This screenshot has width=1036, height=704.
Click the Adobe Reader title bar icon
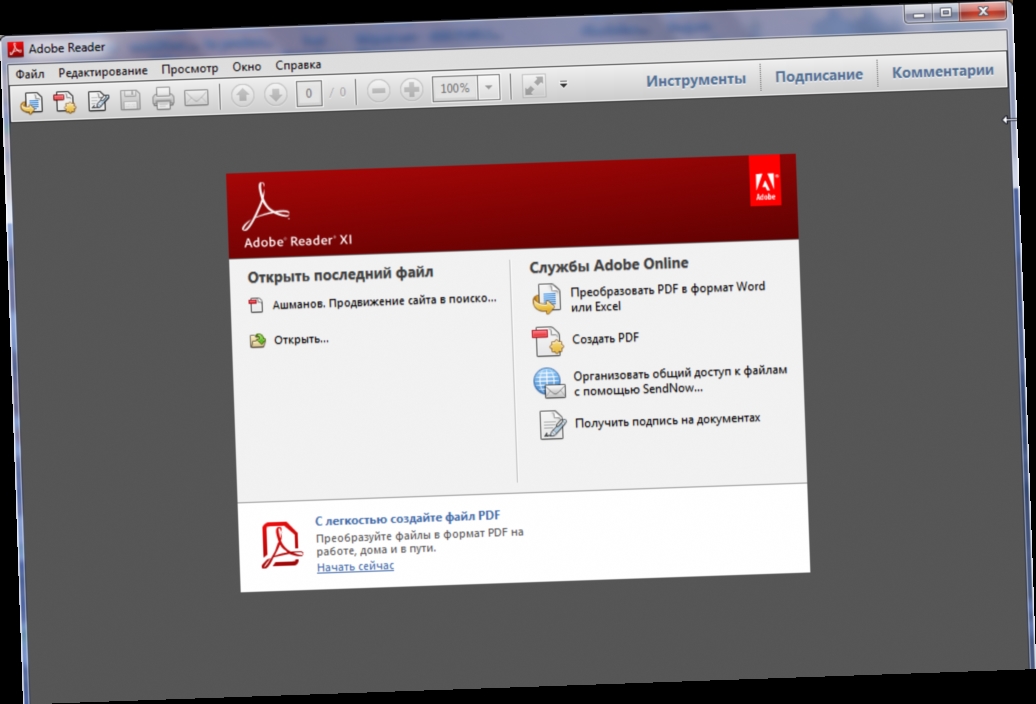tap(16, 49)
